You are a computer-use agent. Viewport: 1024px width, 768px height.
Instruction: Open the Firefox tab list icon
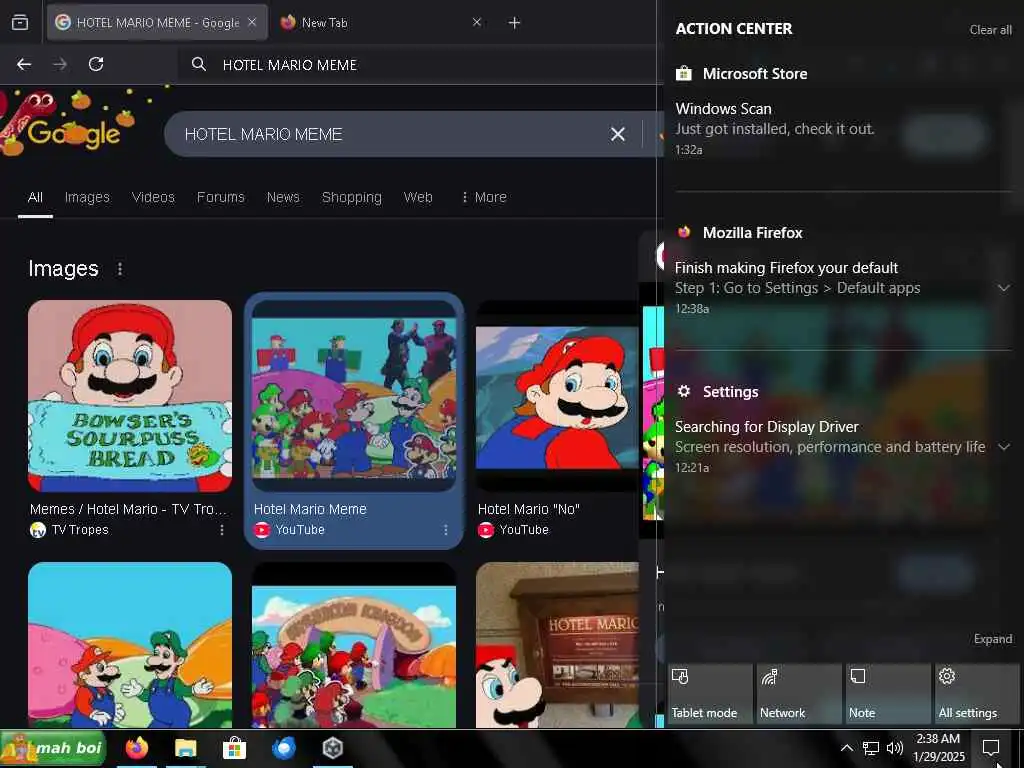pos(20,23)
